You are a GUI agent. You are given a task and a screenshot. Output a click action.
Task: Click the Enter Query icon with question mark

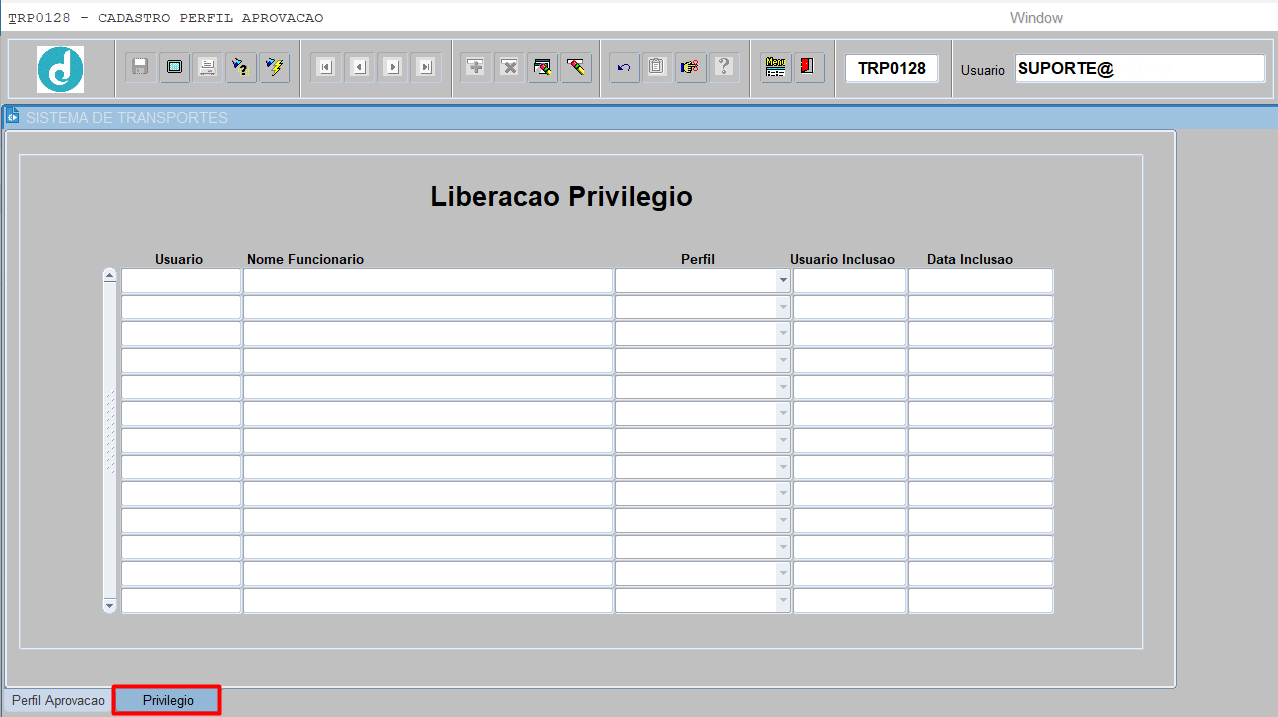[x=240, y=67]
